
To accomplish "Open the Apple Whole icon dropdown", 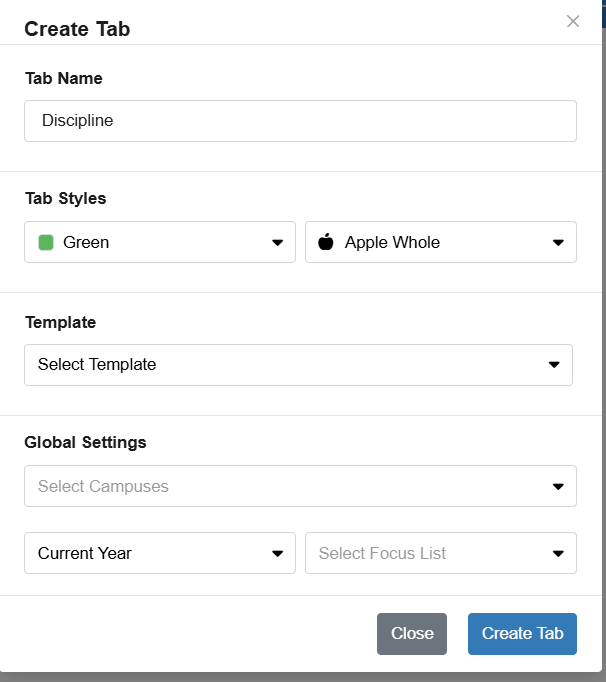I will coord(441,242).
